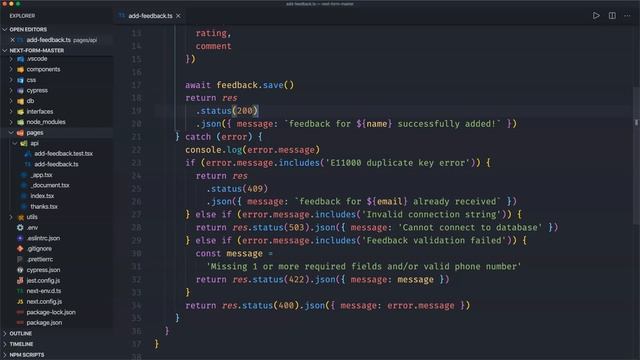Open add-feedback.ts in the api folder
The image size is (640, 360).
point(56,164)
